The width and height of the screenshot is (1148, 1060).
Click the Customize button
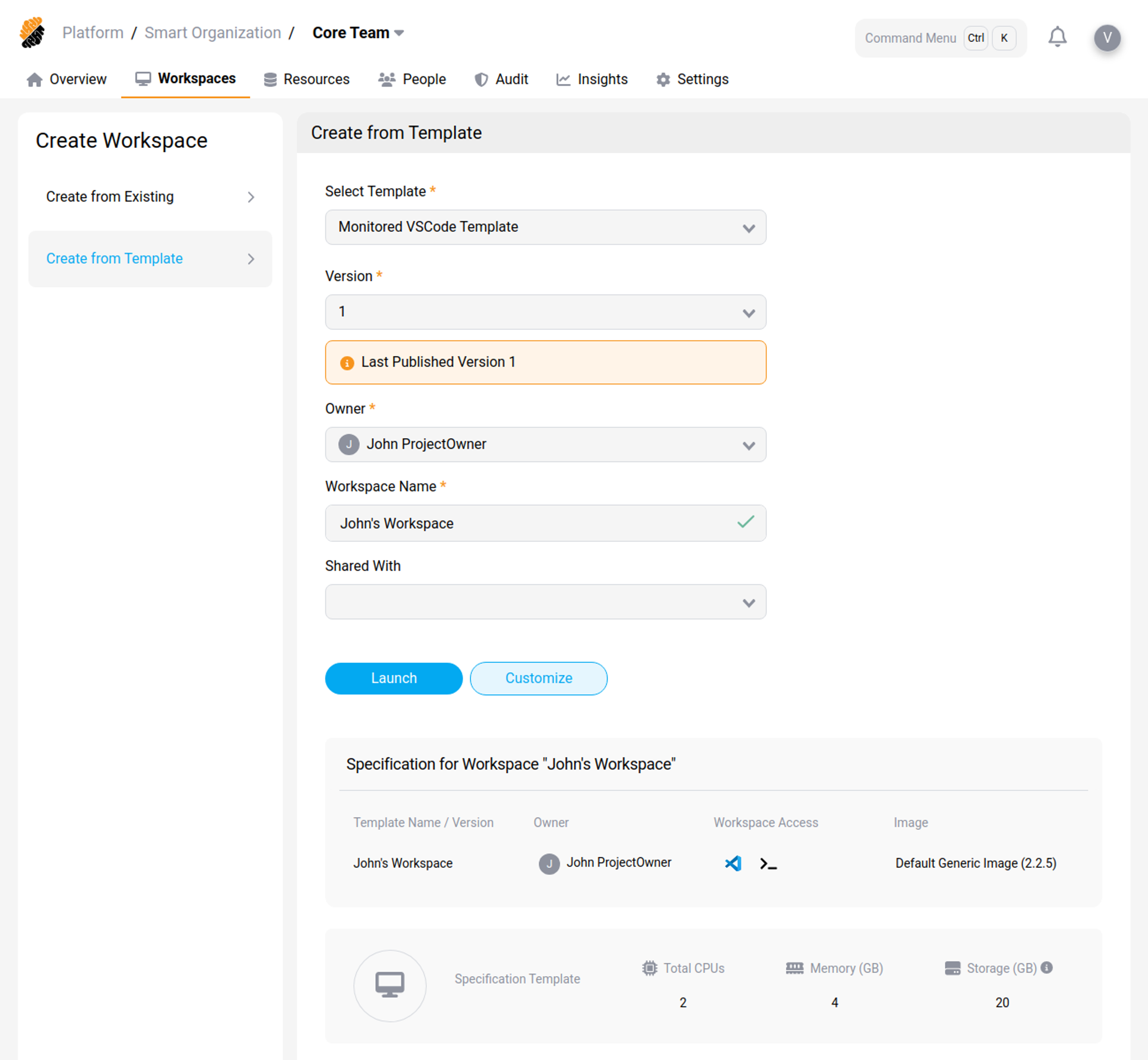click(x=539, y=678)
